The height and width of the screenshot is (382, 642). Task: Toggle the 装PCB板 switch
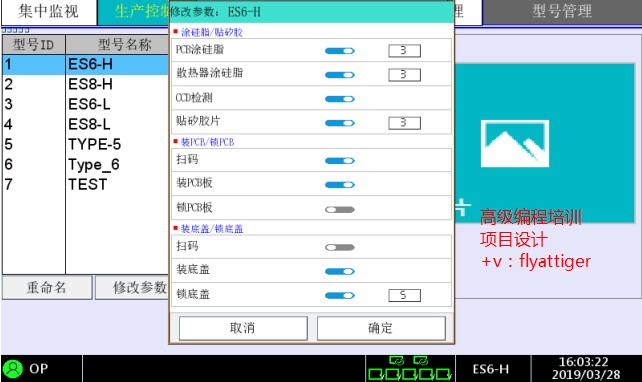point(340,185)
